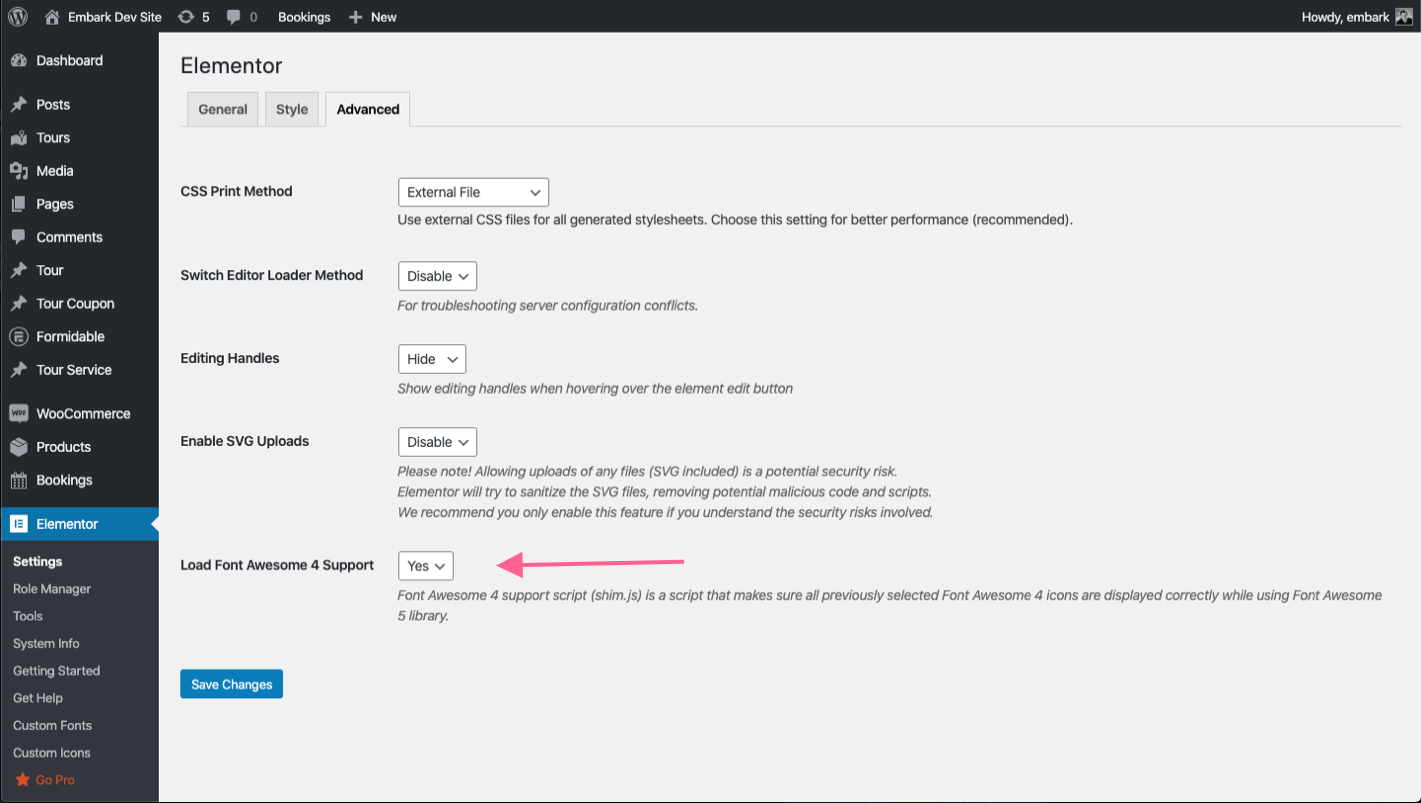Open Elementor in the sidebar

click(x=67, y=524)
